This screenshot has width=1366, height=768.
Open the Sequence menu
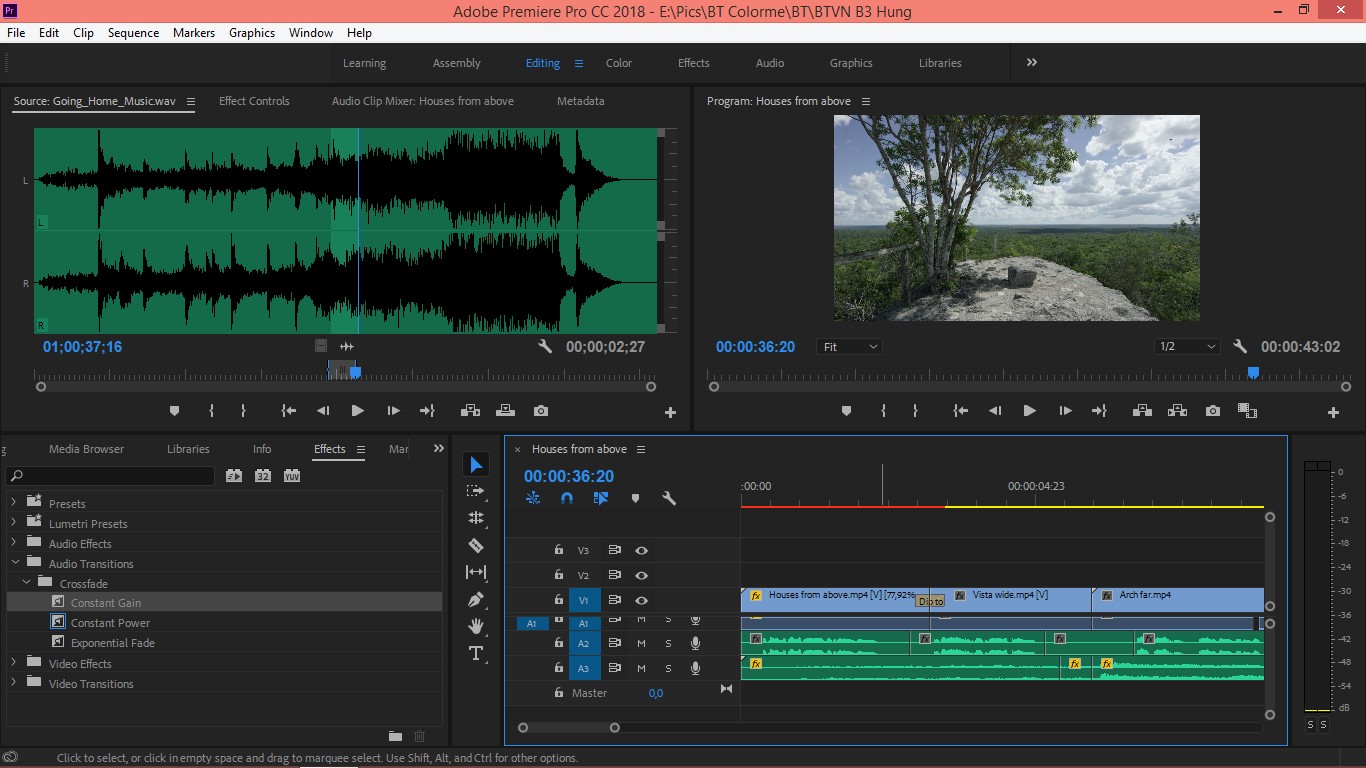click(133, 33)
